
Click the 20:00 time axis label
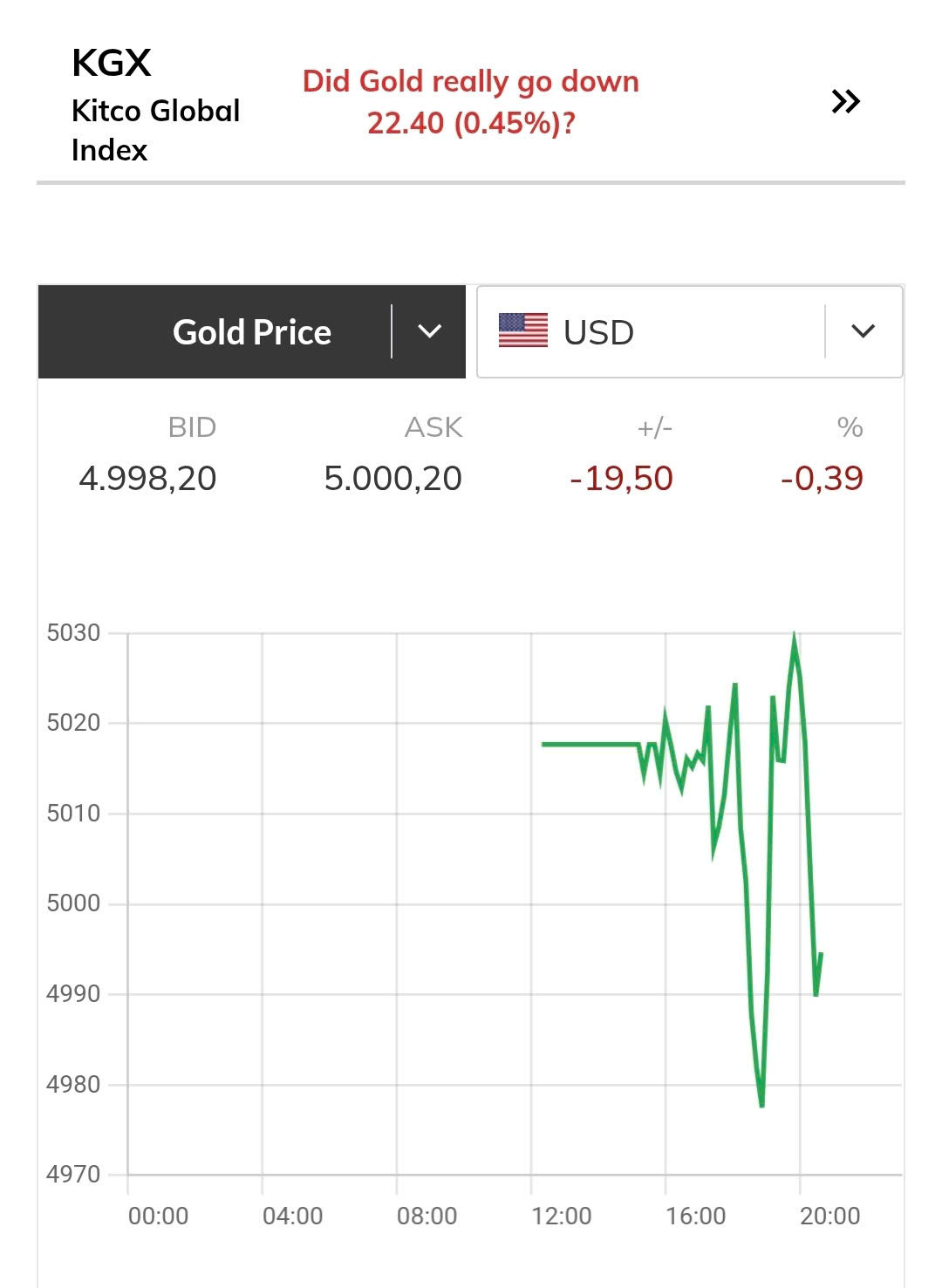829,1216
